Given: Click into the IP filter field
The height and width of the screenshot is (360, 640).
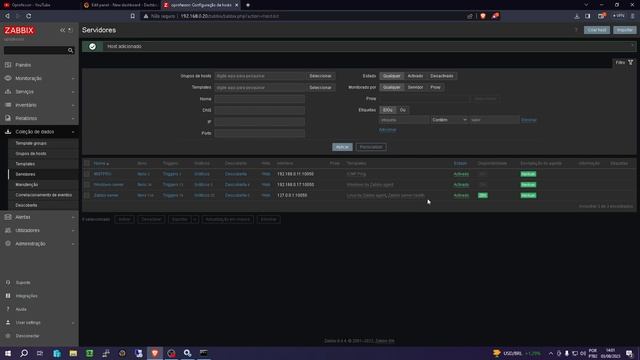Looking at the screenshot, I should click(260, 122).
